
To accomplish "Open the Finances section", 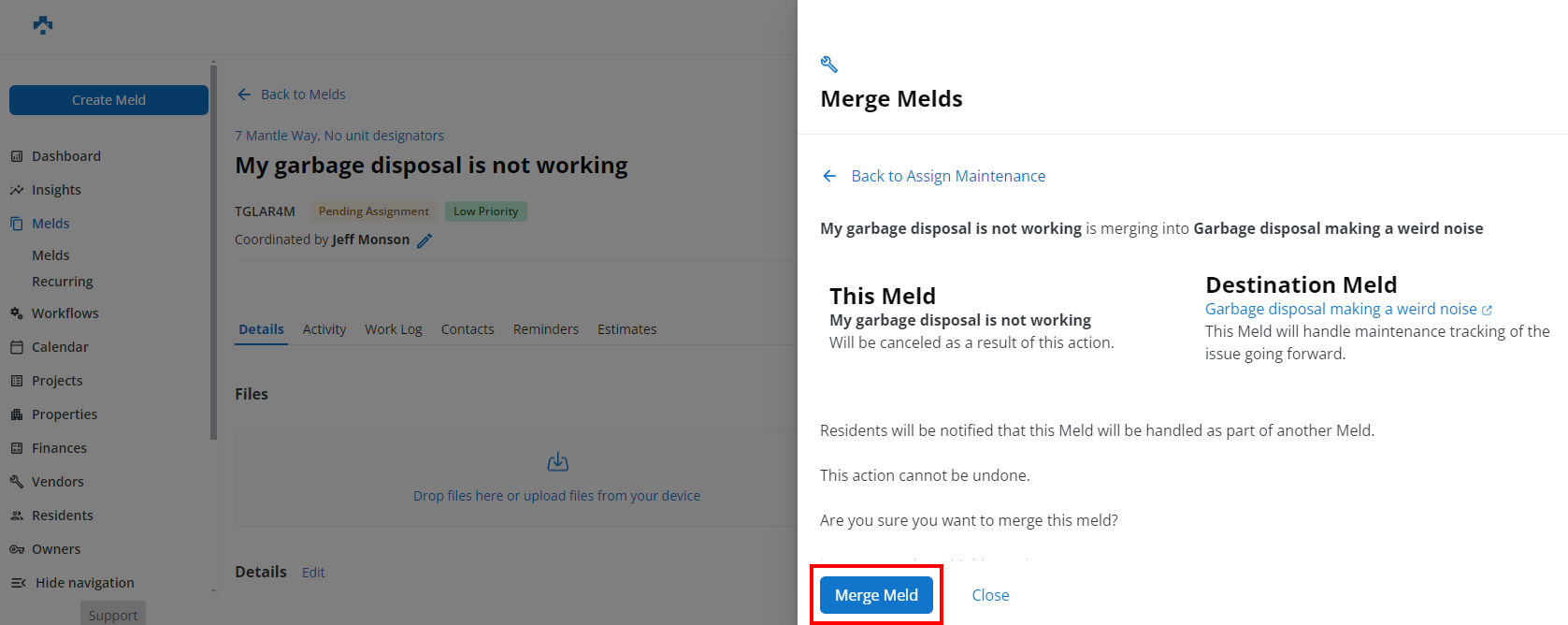I will [x=60, y=447].
